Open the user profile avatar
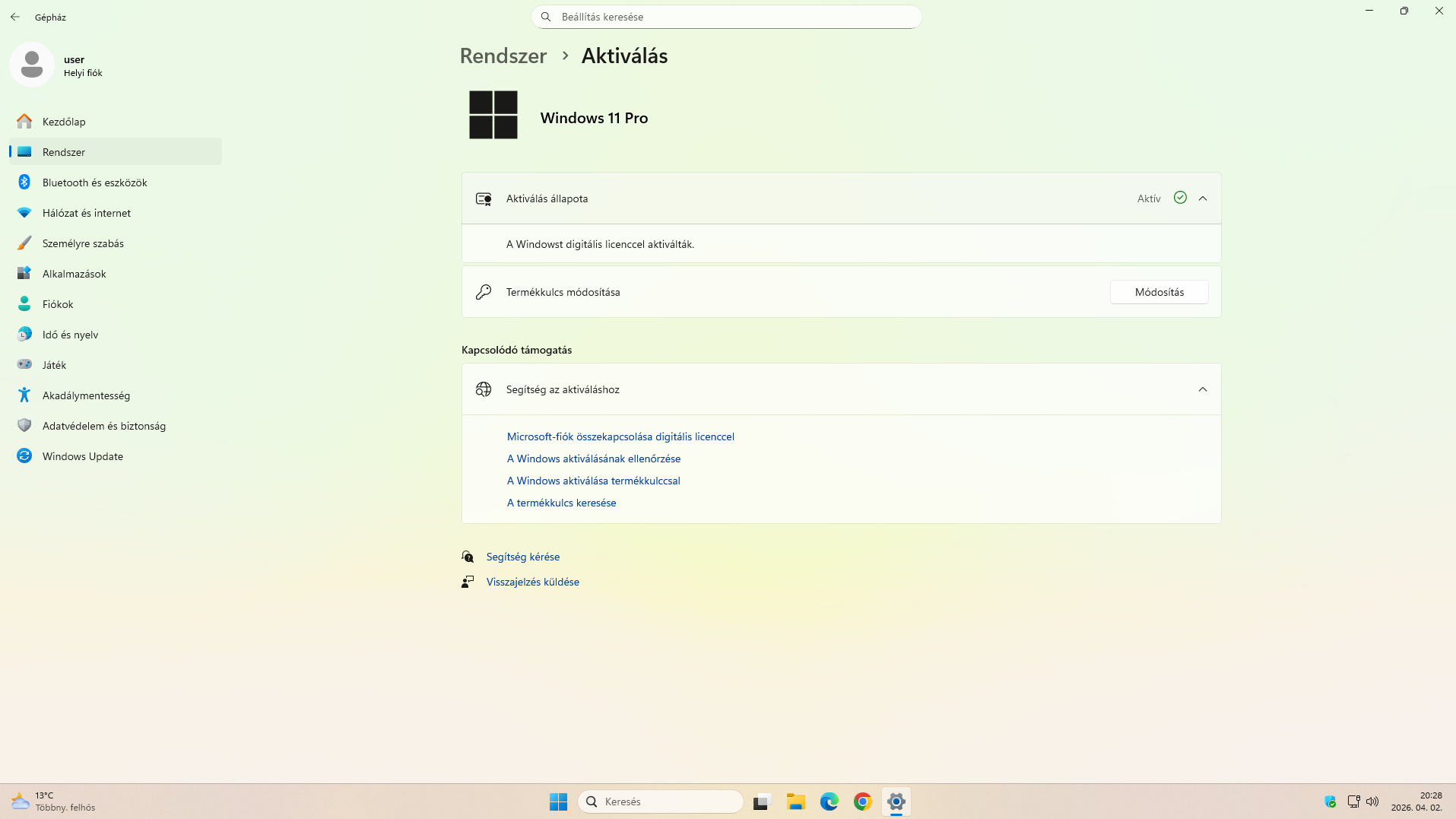 click(x=32, y=65)
